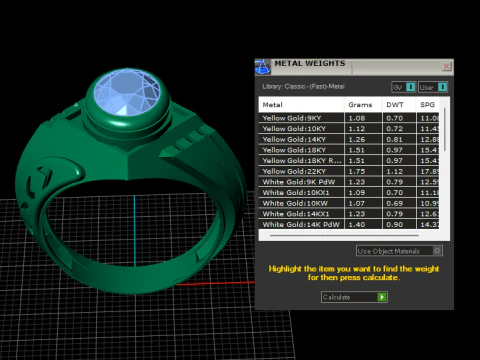Click the 1.12 grams value for 10KY
Screen dimensions: 480x360
pyautogui.click(x=357, y=129)
